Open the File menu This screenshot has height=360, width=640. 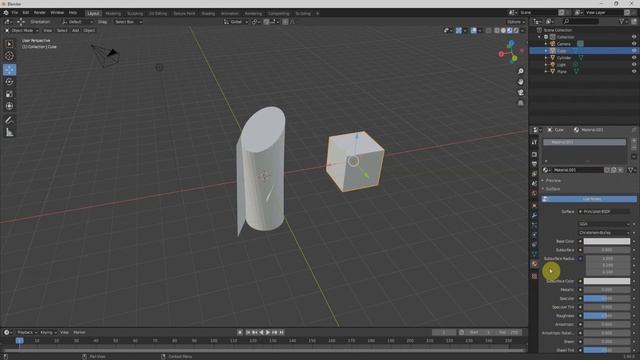(x=15, y=13)
